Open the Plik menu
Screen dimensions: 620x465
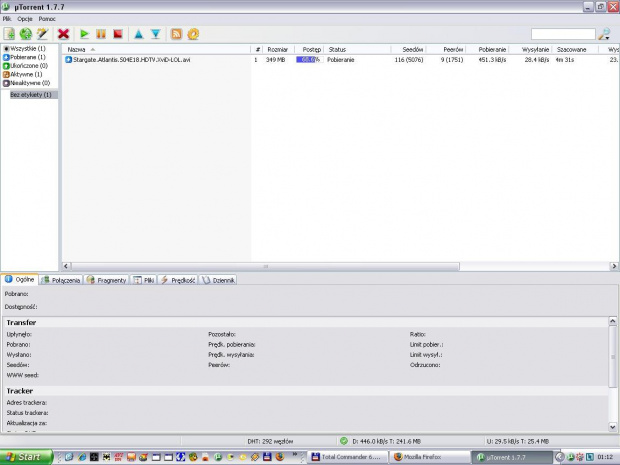(7, 19)
